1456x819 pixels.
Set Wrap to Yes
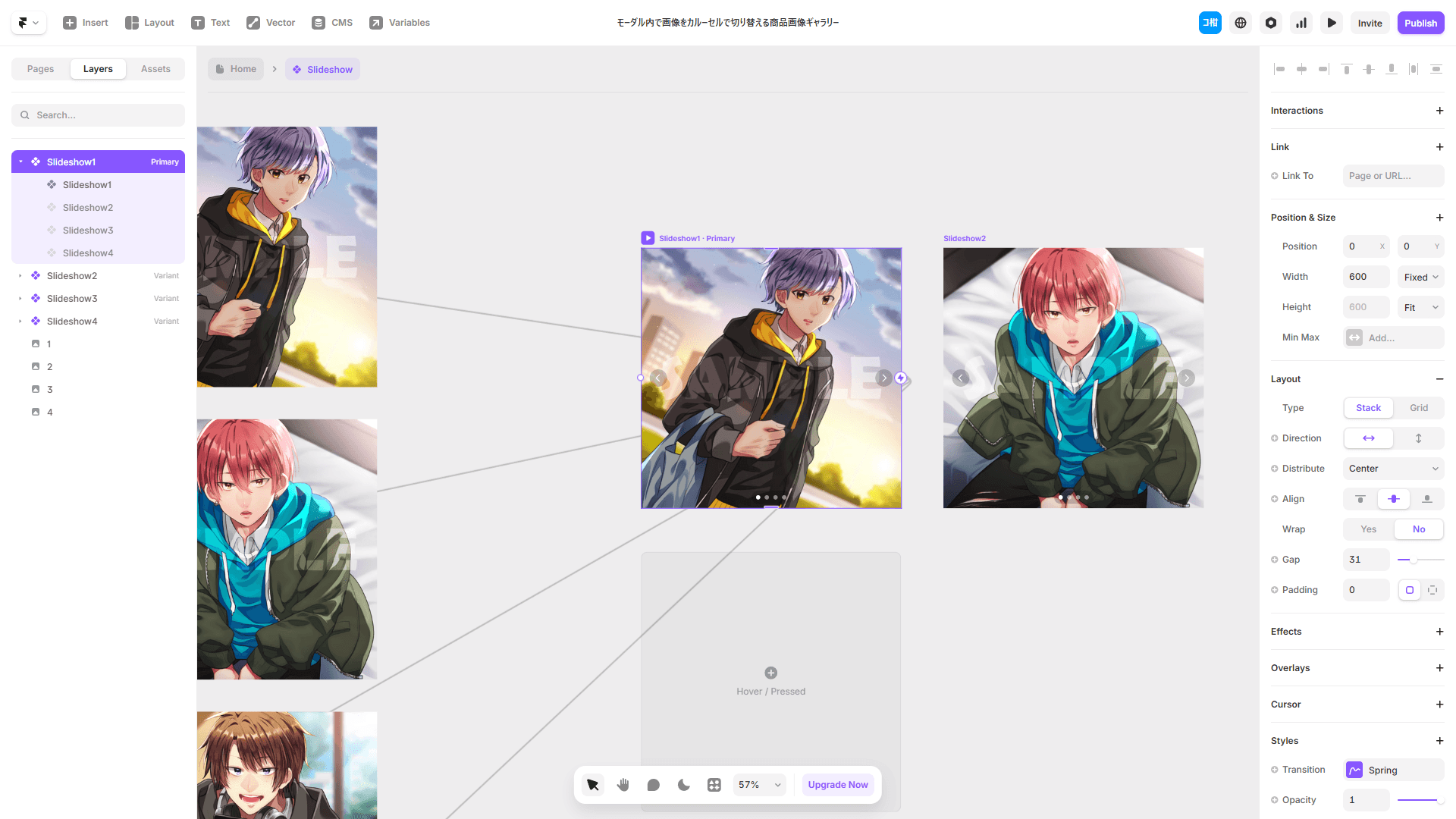click(1368, 529)
